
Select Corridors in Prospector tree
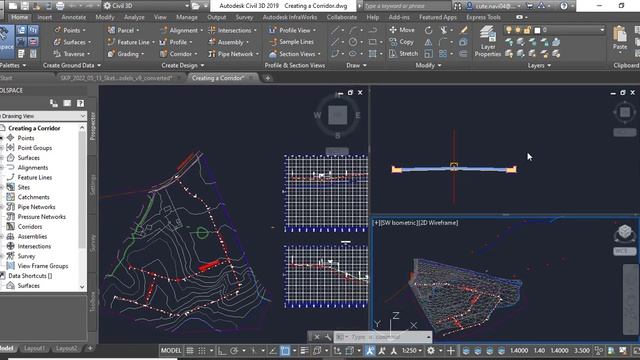click(x=30, y=227)
